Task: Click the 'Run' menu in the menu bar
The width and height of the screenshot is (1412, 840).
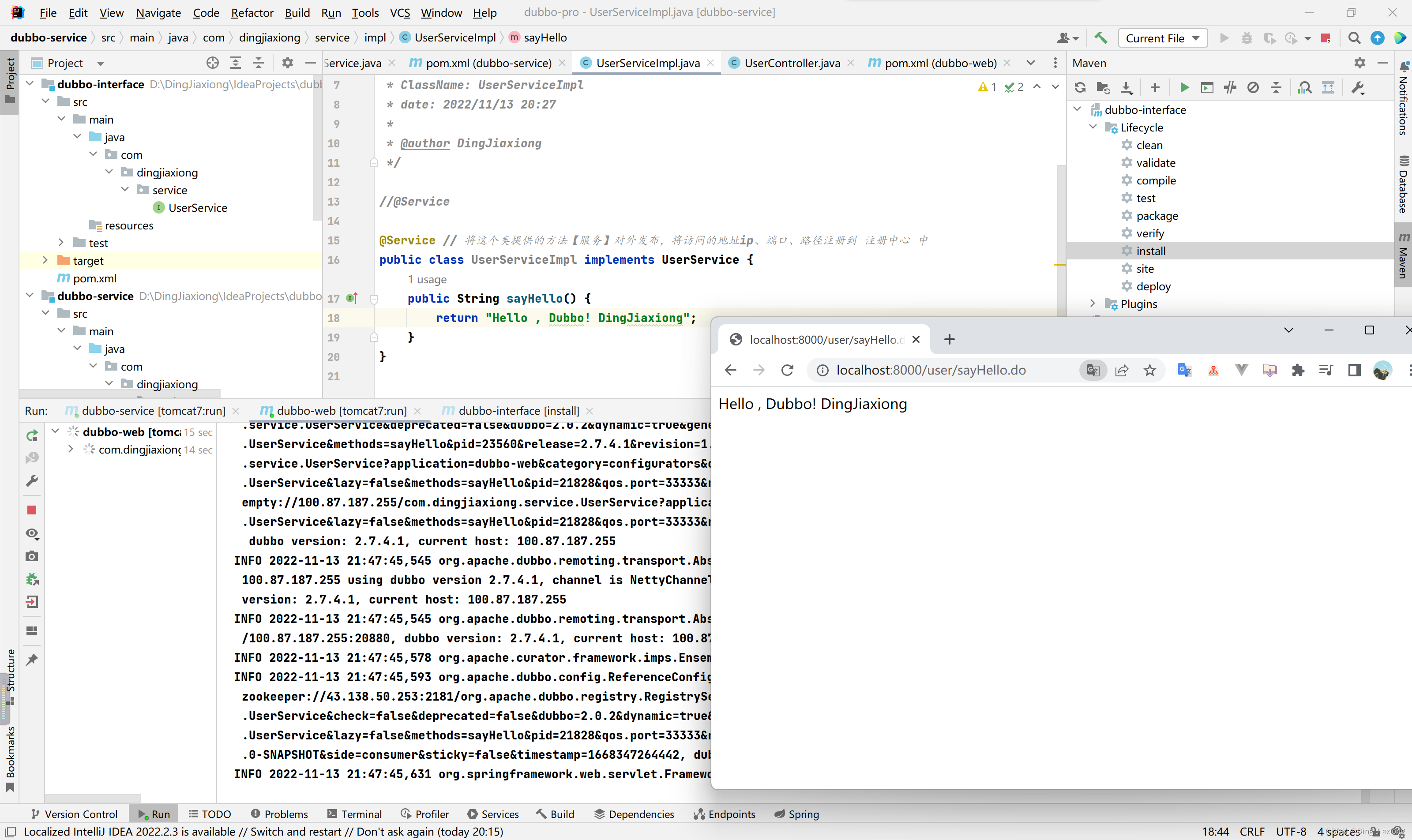Action: [x=329, y=12]
